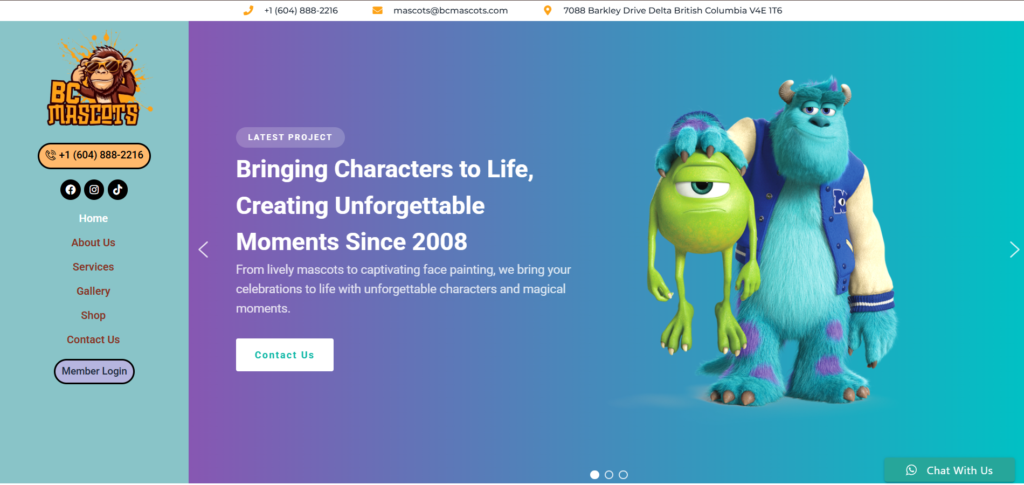Click the top bar phone number +1 (604) 888-2216
This screenshot has width=1024, height=485.
click(x=301, y=10)
